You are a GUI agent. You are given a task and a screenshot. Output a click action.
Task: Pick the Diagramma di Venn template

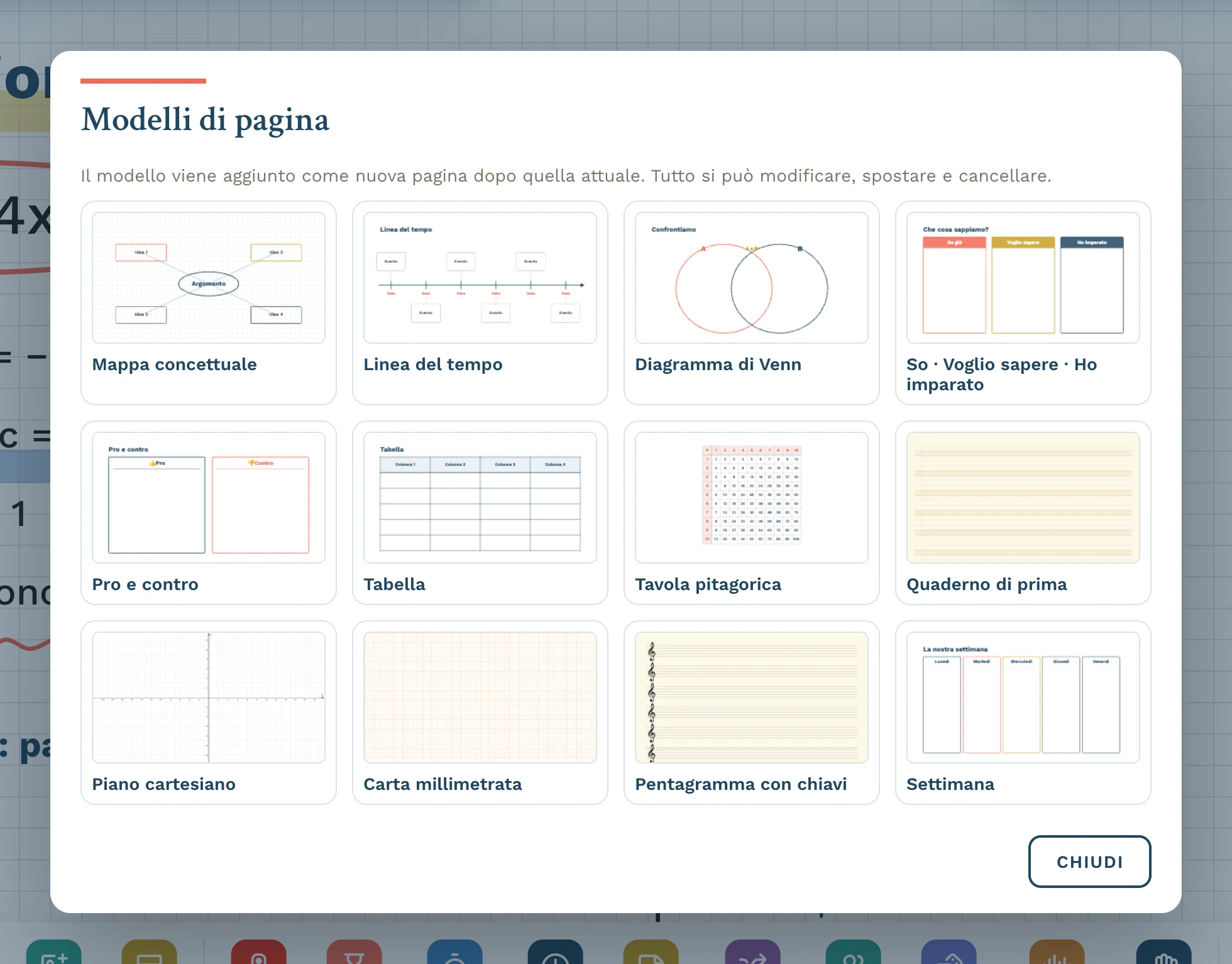point(752,303)
